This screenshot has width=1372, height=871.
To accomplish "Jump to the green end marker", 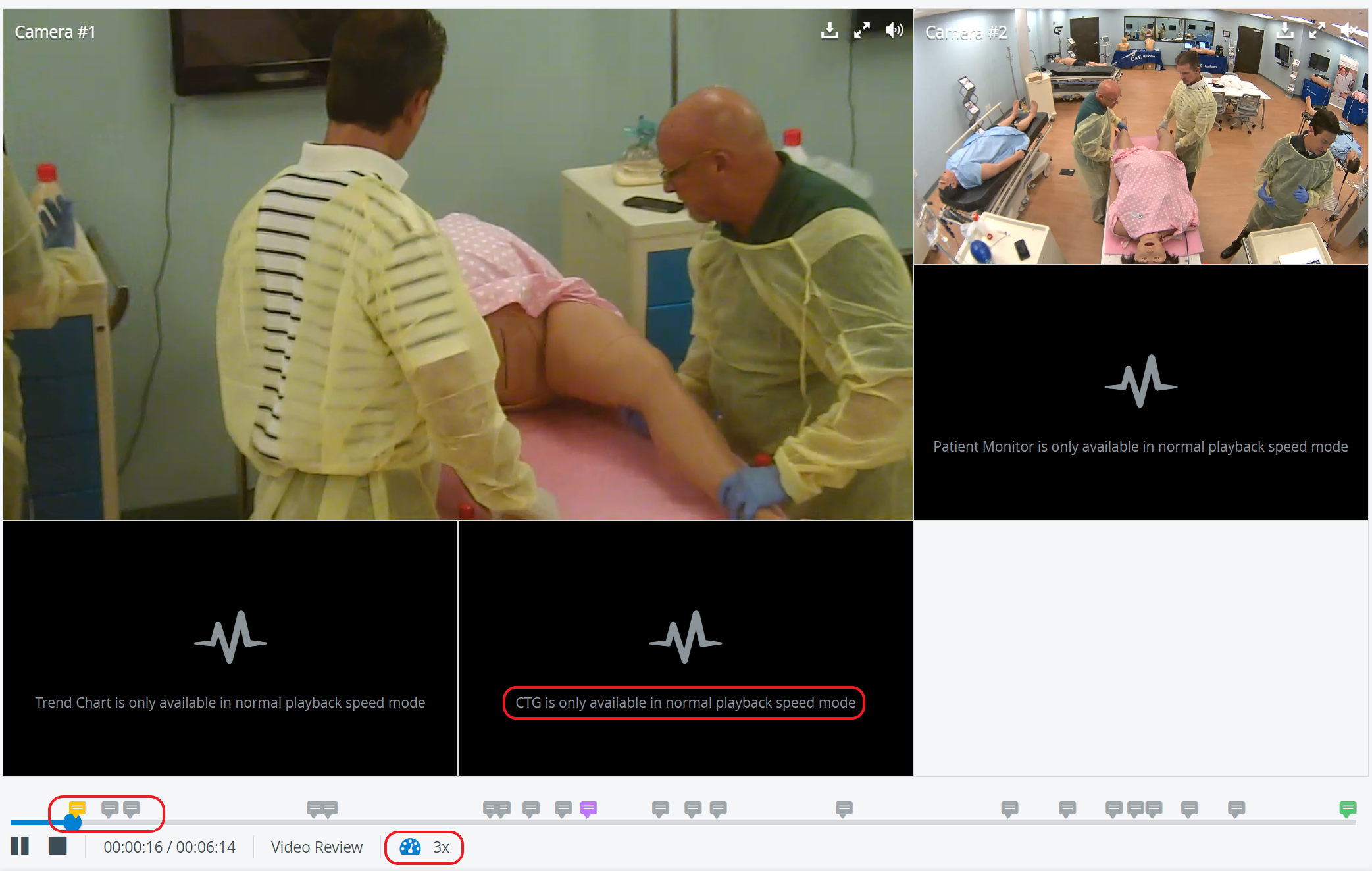I will 1348,809.
